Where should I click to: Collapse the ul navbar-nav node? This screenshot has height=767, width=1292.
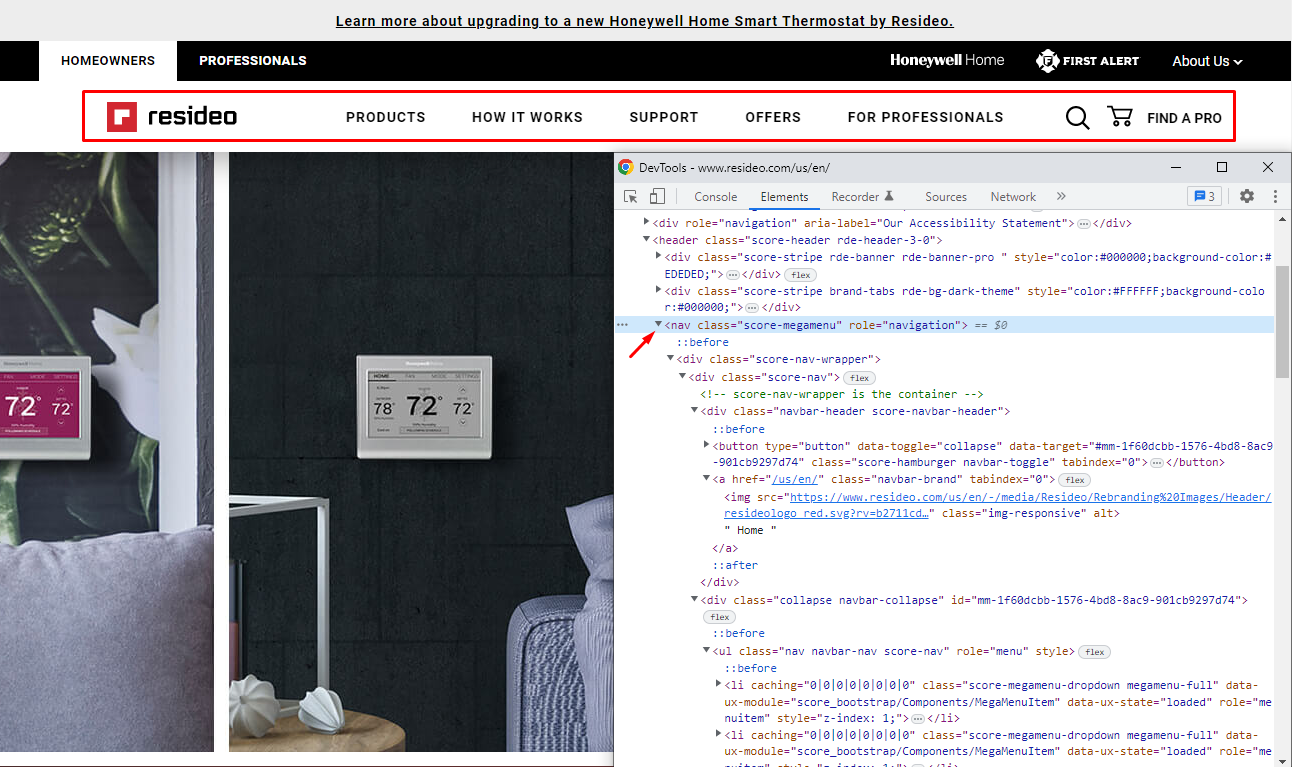click(706, 651)
